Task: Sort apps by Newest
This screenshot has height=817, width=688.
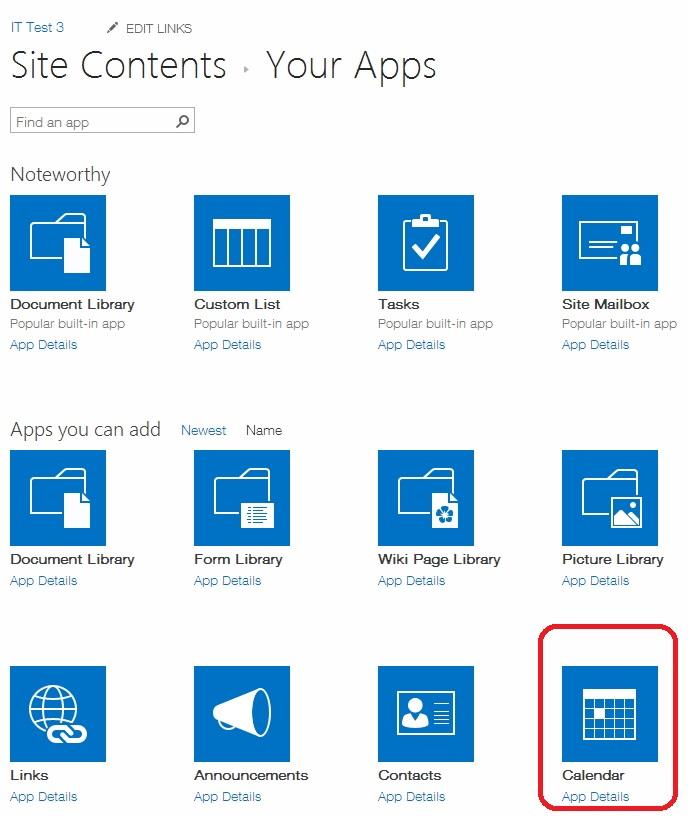Action: pyautogui.click(x=203, y=430)
